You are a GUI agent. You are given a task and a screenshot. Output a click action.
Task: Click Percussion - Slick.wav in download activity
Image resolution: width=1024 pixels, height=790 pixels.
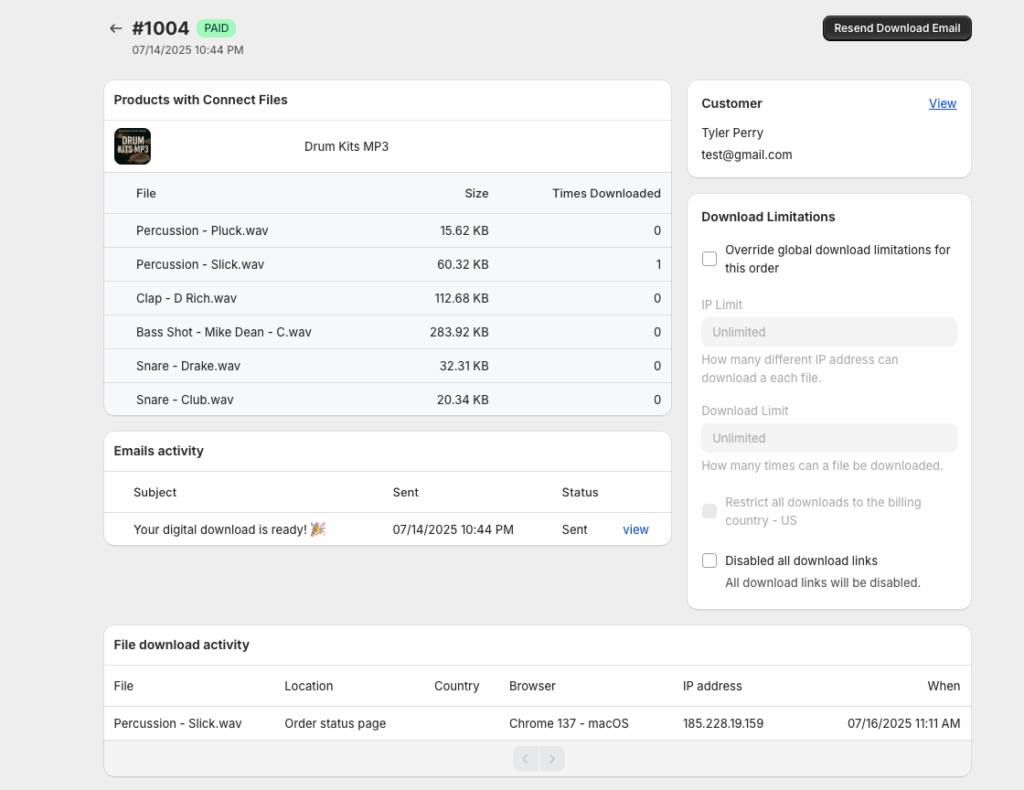point(178,723)
